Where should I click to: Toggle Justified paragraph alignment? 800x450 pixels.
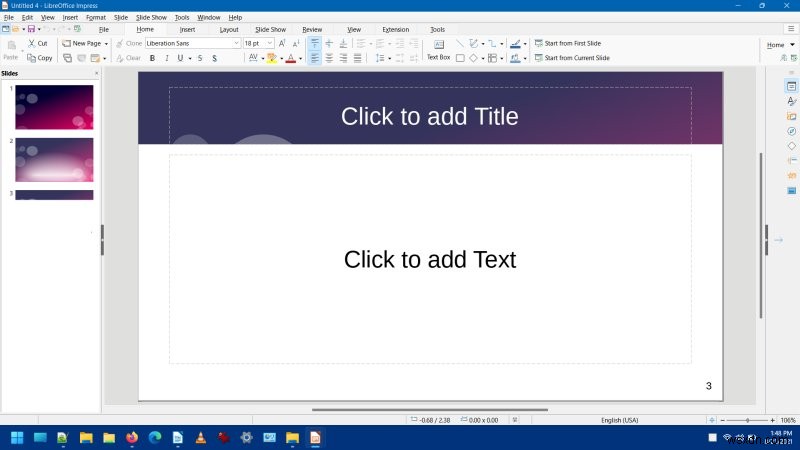tap(358, 58)
